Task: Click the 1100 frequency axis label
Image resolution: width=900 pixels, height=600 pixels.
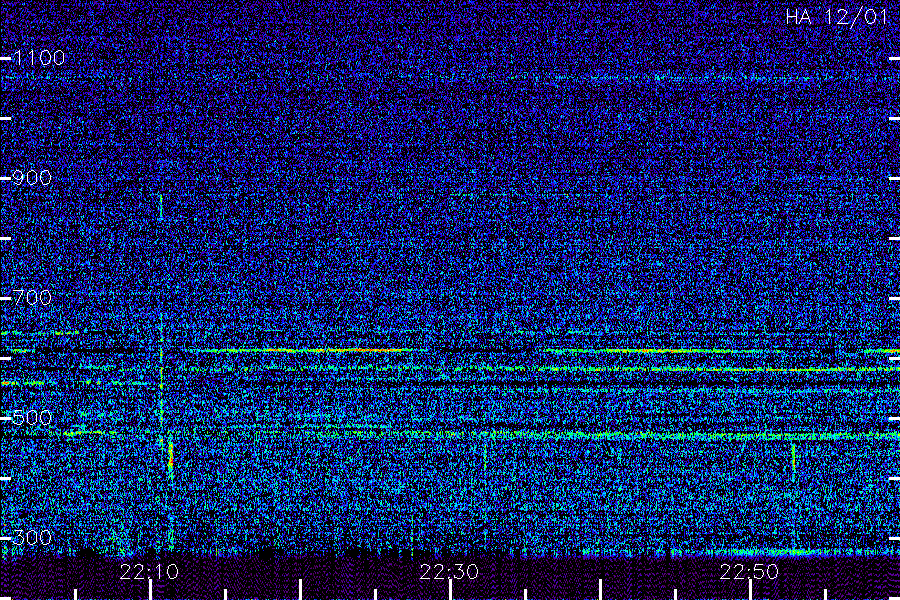Action: 39,57
